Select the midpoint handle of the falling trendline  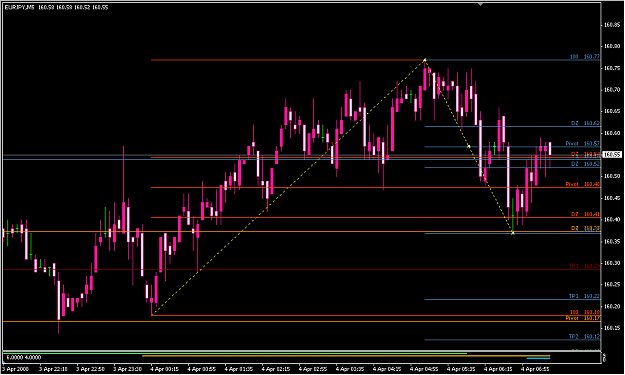469,147
